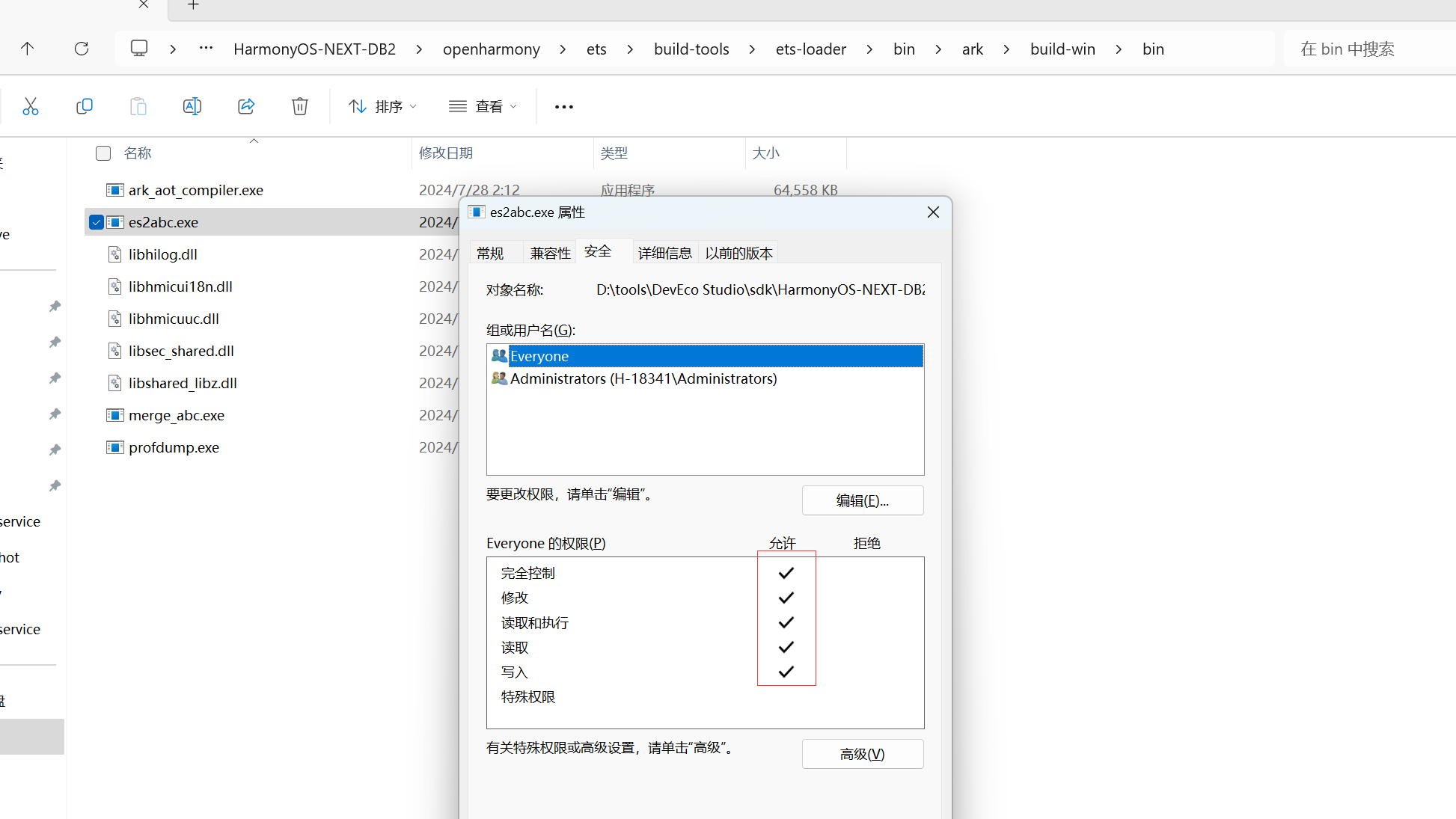This screenshot has height=819, width=1456.
Task: Sort by the 名称 column header
Action: 138,153
